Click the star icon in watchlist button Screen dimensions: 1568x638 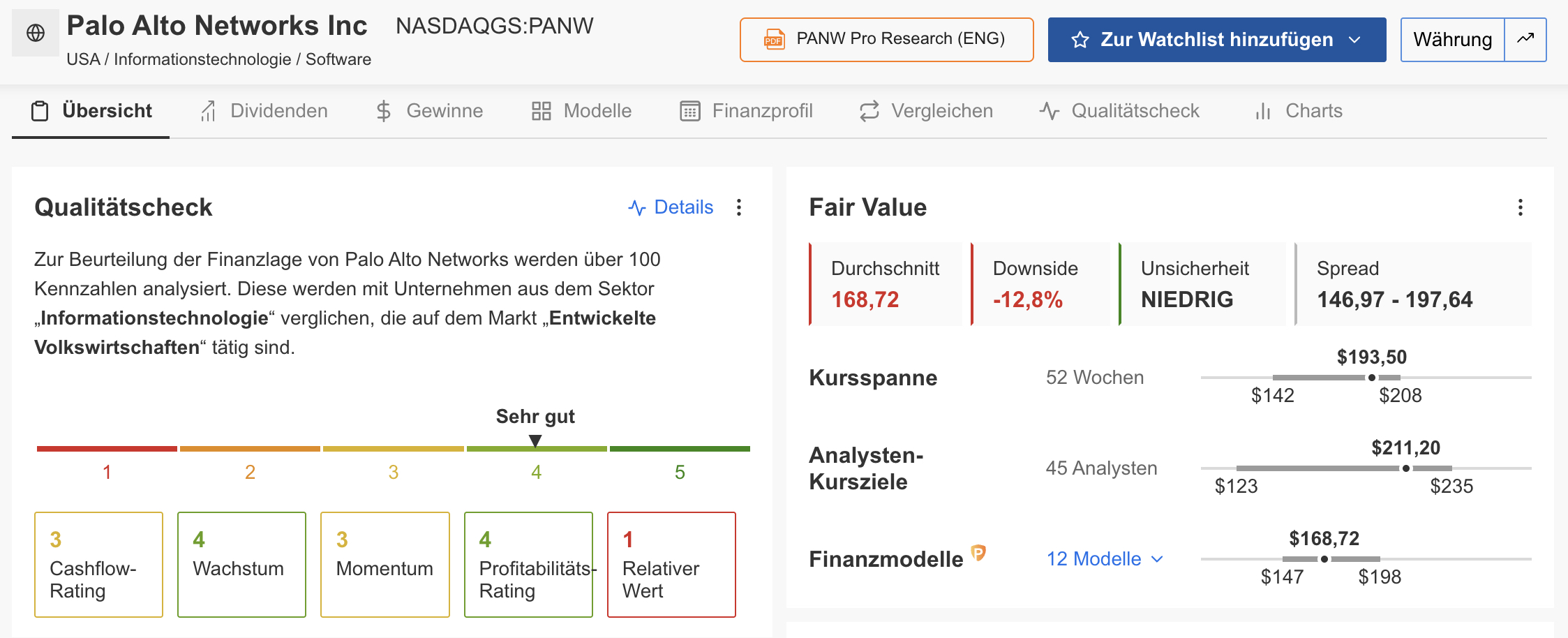pos(1080,40)
